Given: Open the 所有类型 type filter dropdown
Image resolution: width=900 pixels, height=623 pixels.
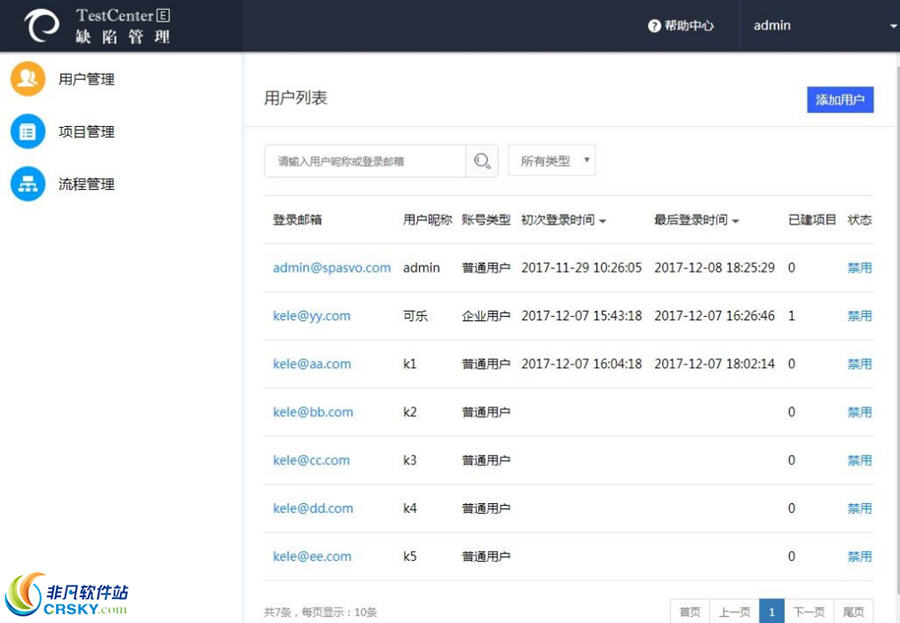Looking at the screenshot, I should (551, 159).
